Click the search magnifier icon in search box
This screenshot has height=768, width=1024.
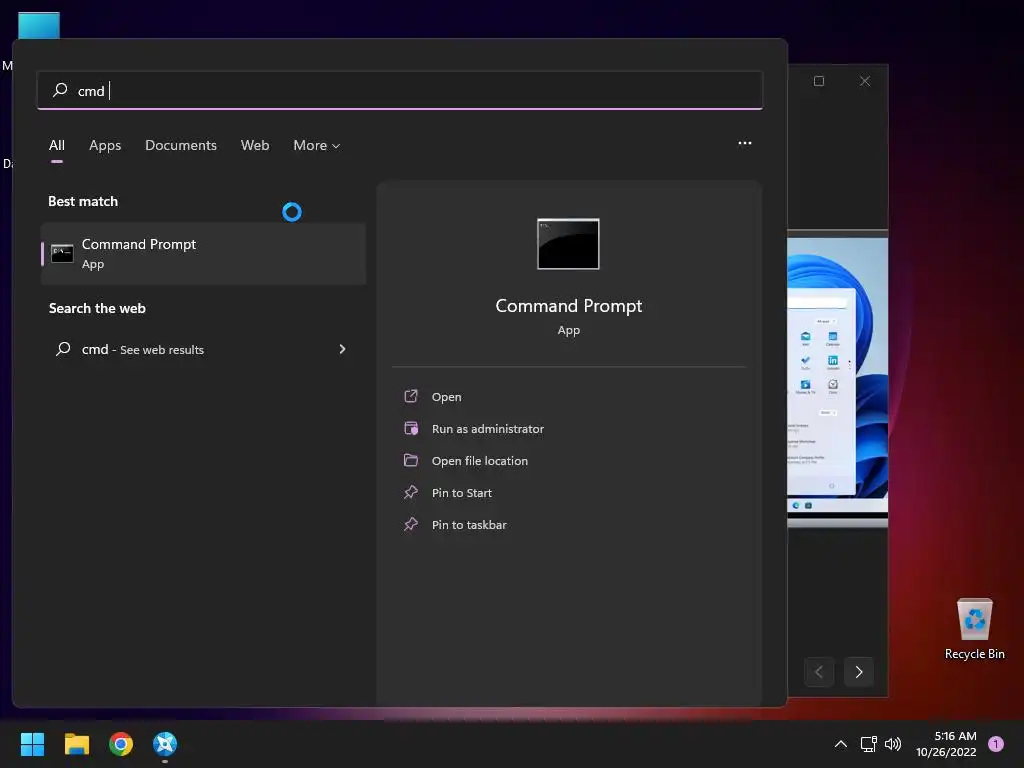click(x=60, y=90)
